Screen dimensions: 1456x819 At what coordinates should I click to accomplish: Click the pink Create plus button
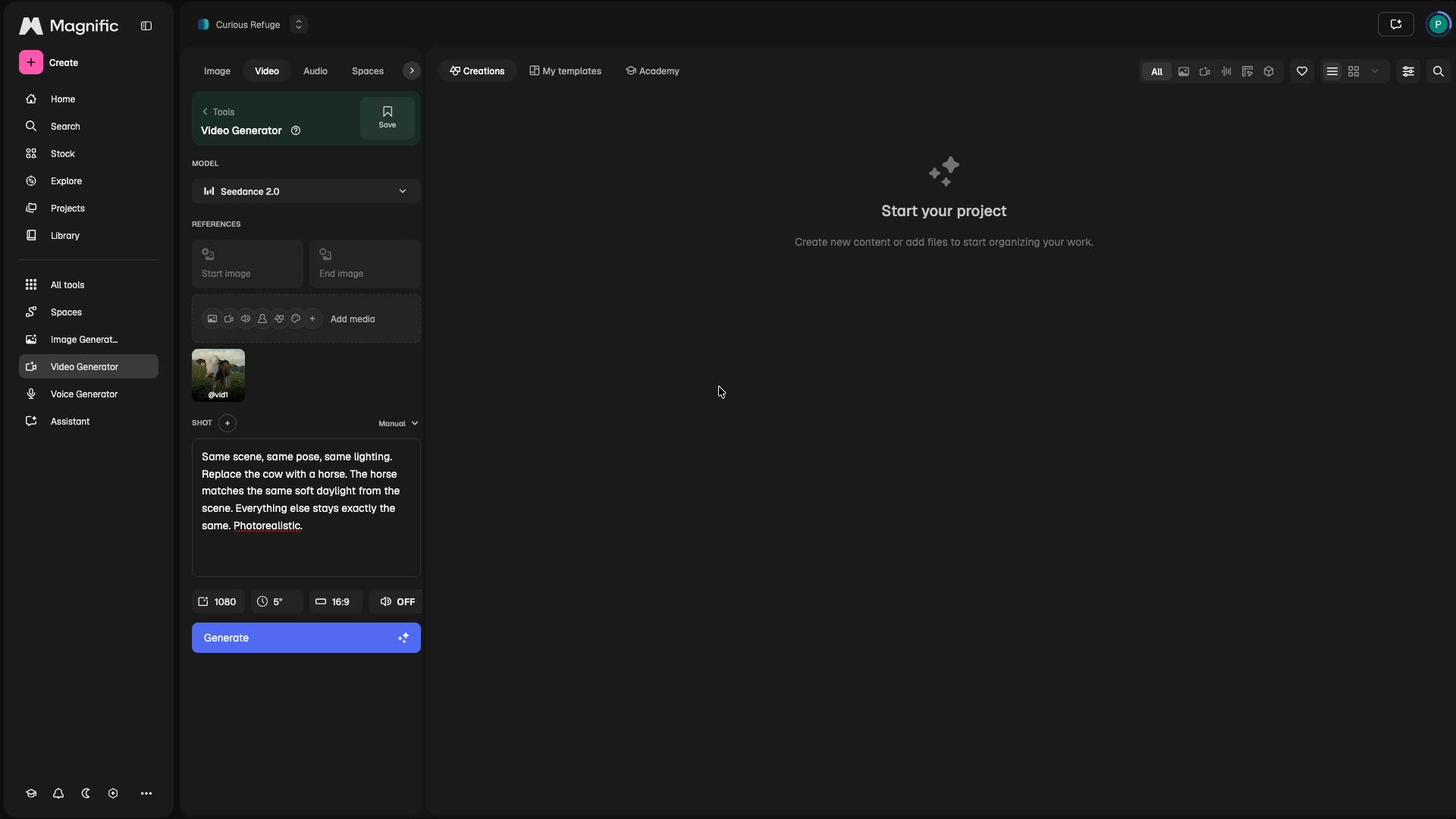[31, 62]
